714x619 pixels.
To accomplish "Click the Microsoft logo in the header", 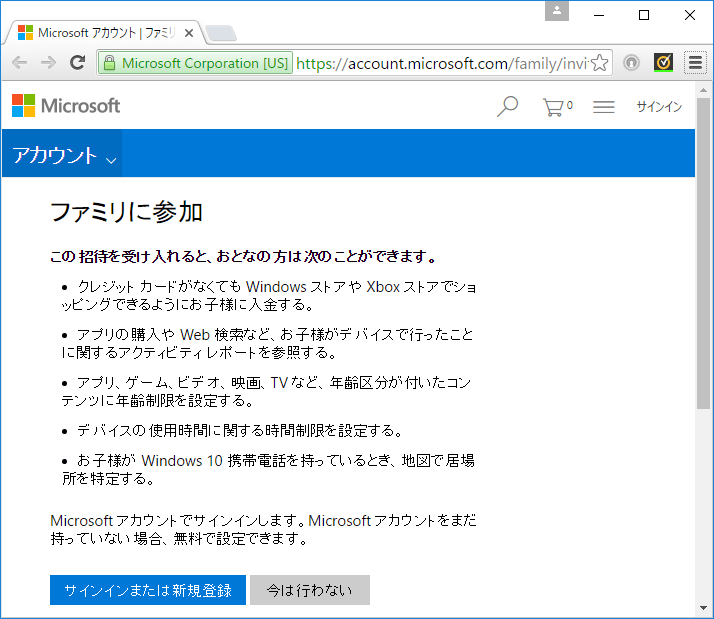I will (66, 106).
